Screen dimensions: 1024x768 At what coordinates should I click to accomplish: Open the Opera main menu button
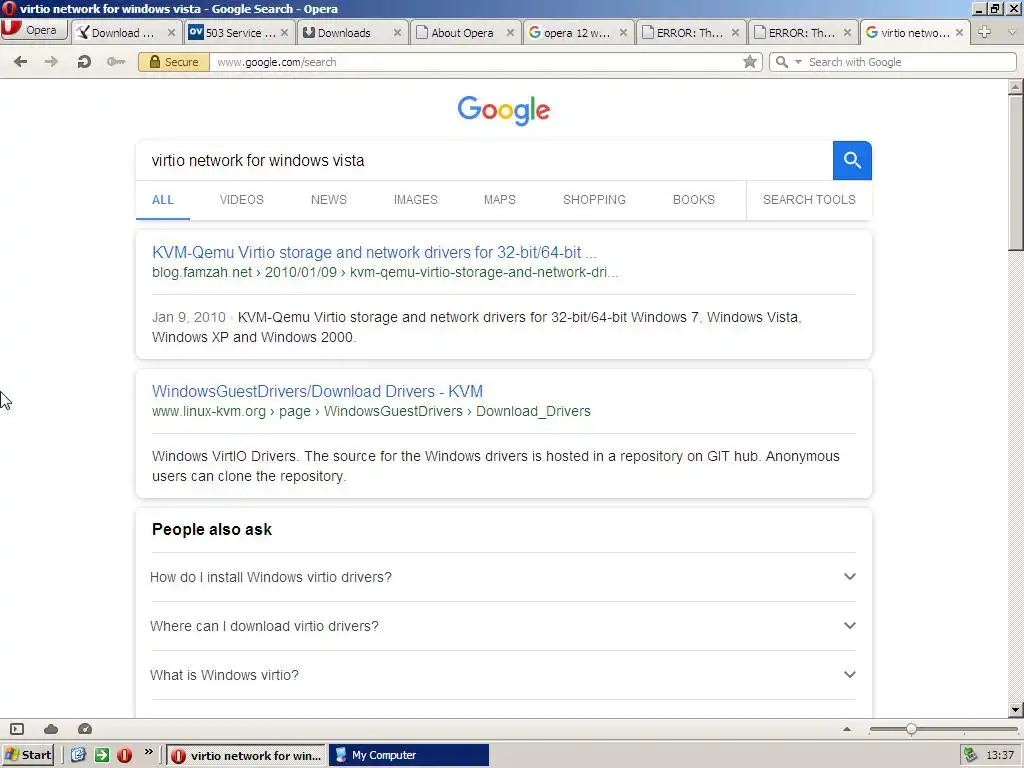pyautogui.click(x=34, y=30)
